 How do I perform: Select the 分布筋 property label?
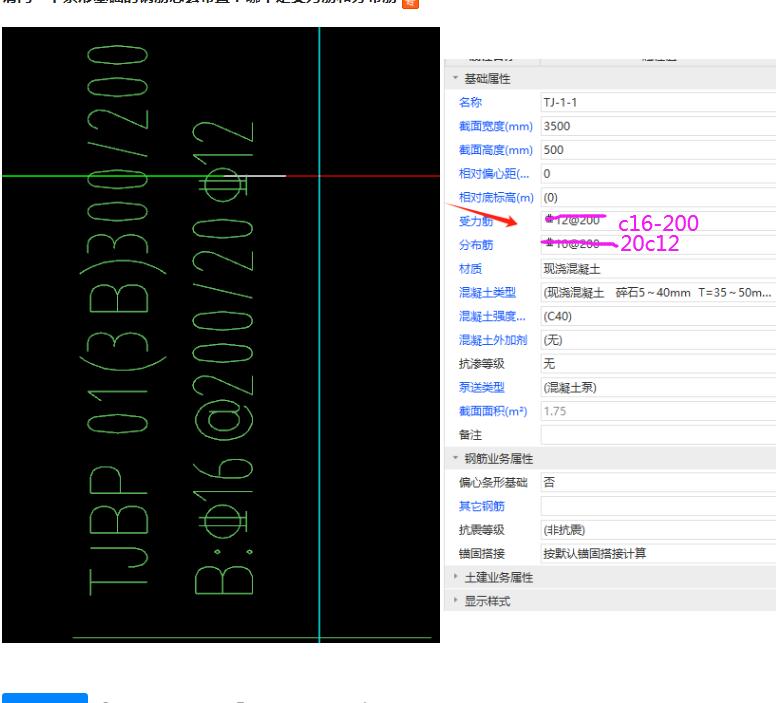coord(476,245)
